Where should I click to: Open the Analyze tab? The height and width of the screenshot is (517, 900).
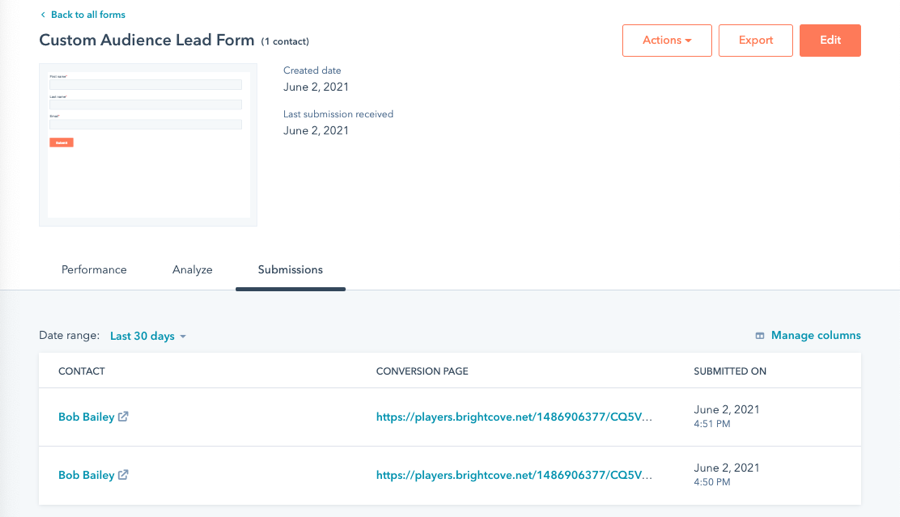(x=192, y=270)
